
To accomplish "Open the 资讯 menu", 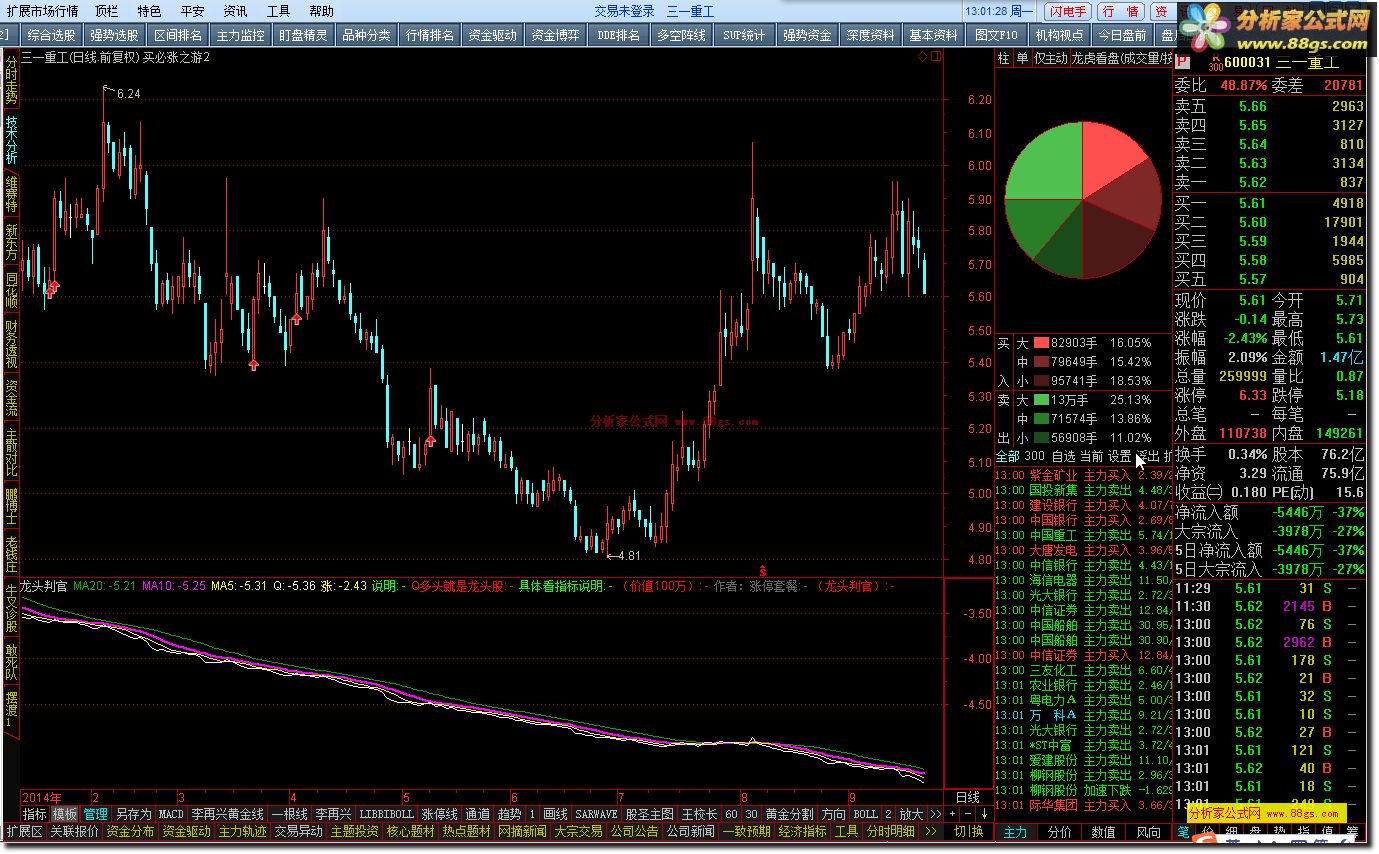I will coord(236,11).
